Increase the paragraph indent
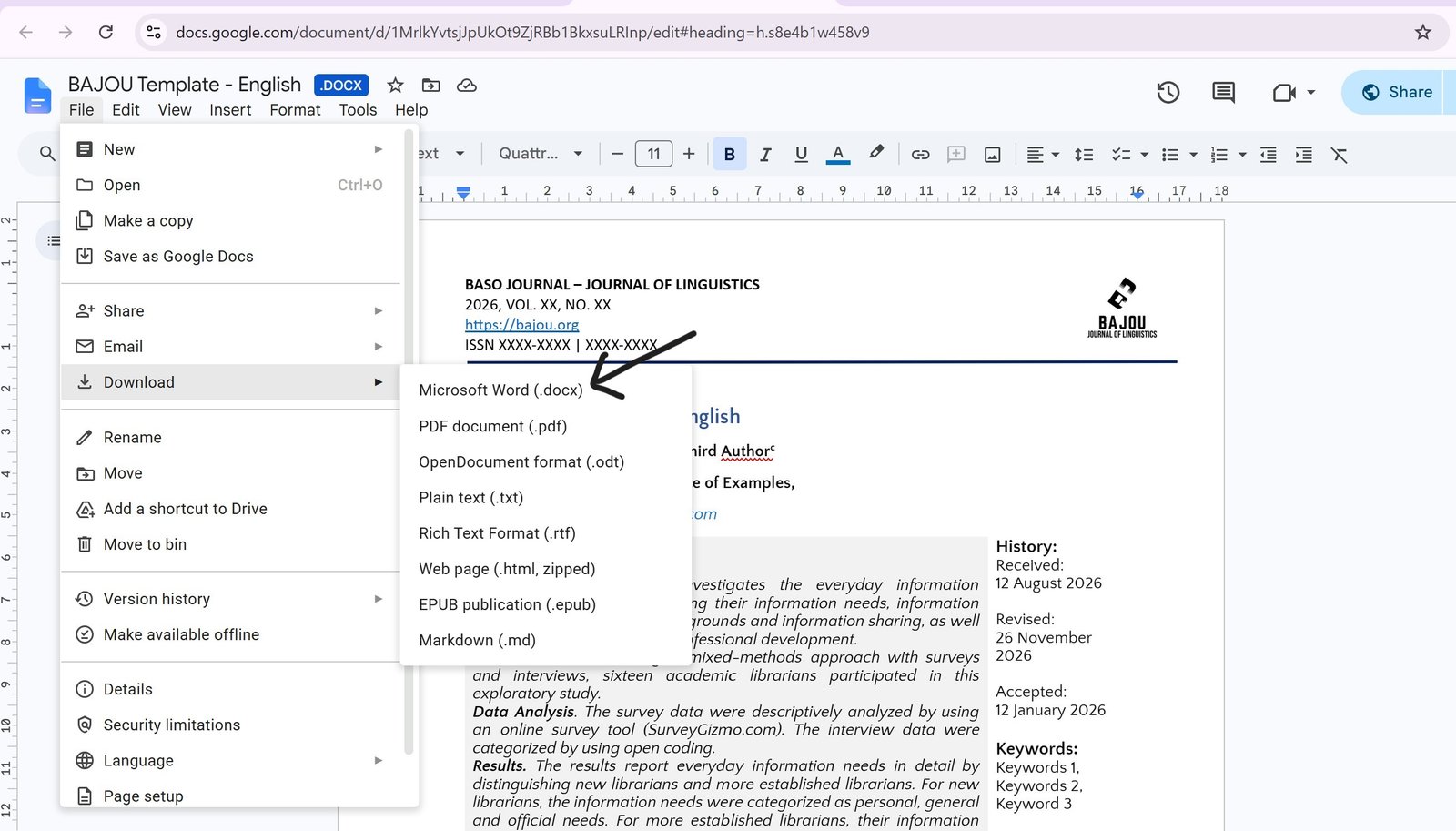The height and width of the screenshot is (831, 1456). point(1304,155)
